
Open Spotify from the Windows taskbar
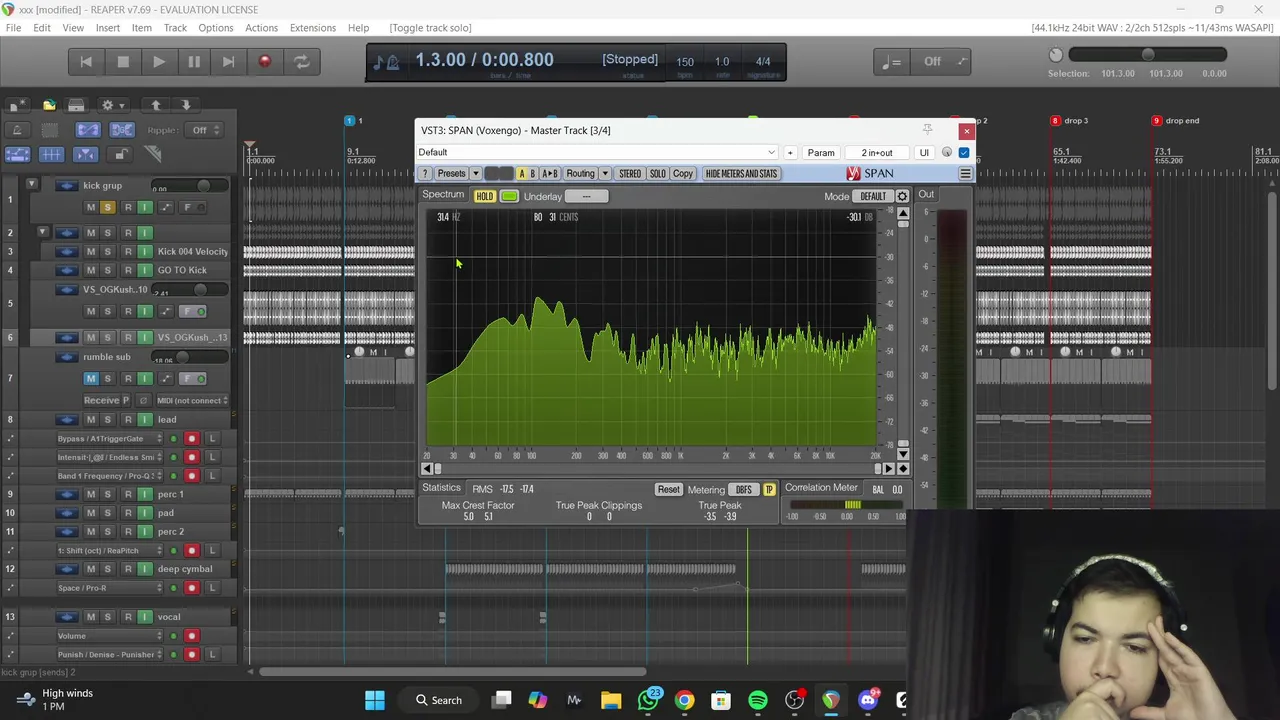pos(758,701)
